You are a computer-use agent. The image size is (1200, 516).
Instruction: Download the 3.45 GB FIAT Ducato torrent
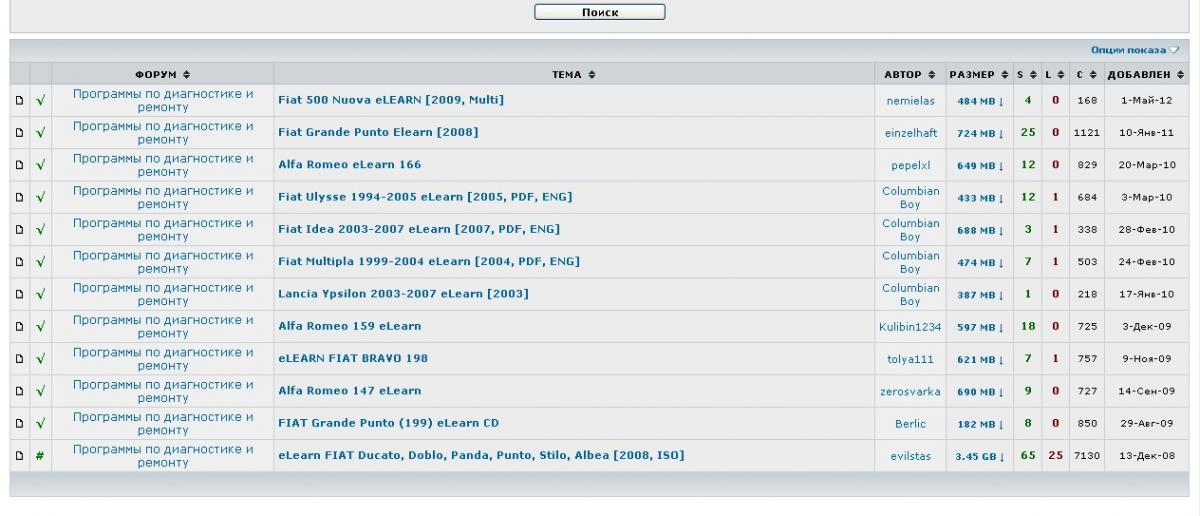(x=979, y=456)
